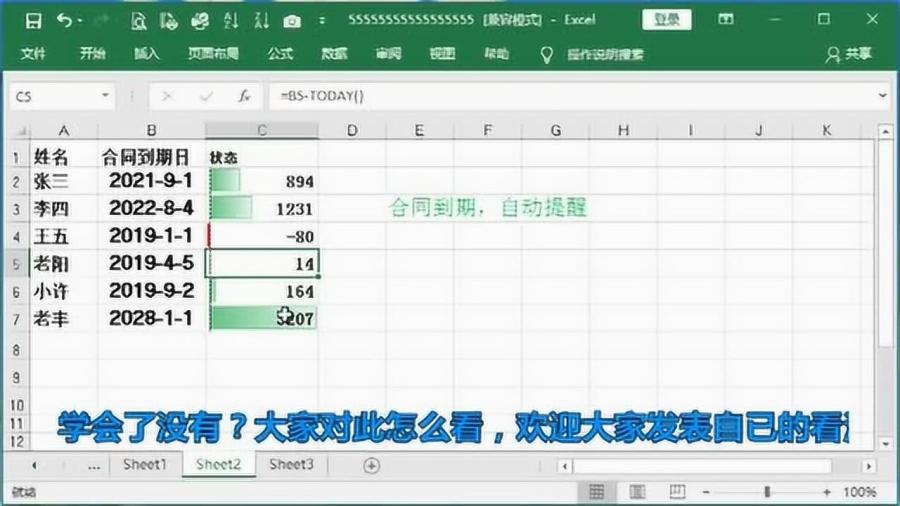Switch to the 视图 ribbon tab

click(443, 54)
